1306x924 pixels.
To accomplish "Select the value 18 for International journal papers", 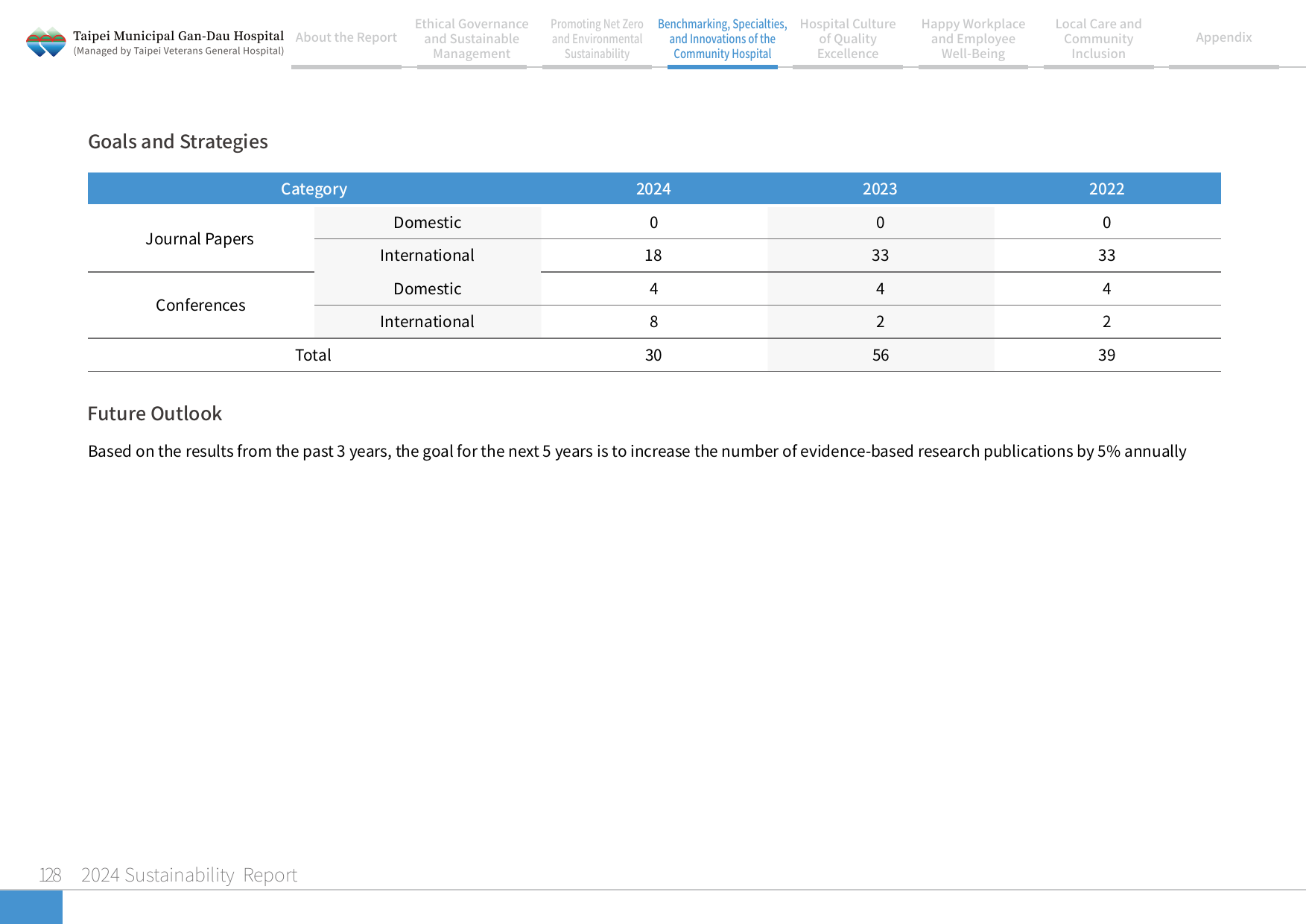I will pos(653,255).
